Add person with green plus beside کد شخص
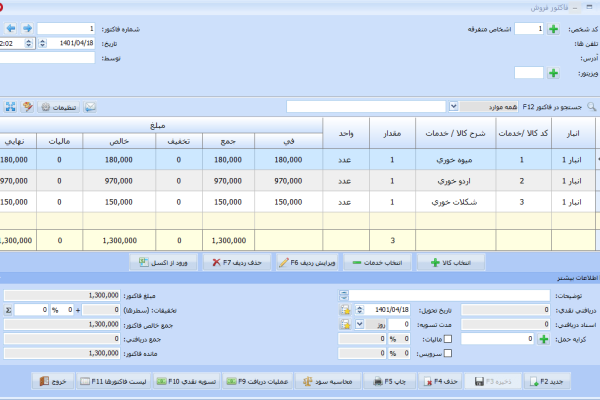The height and width of the screenshot is (400, 600). (x=553, y=29)
